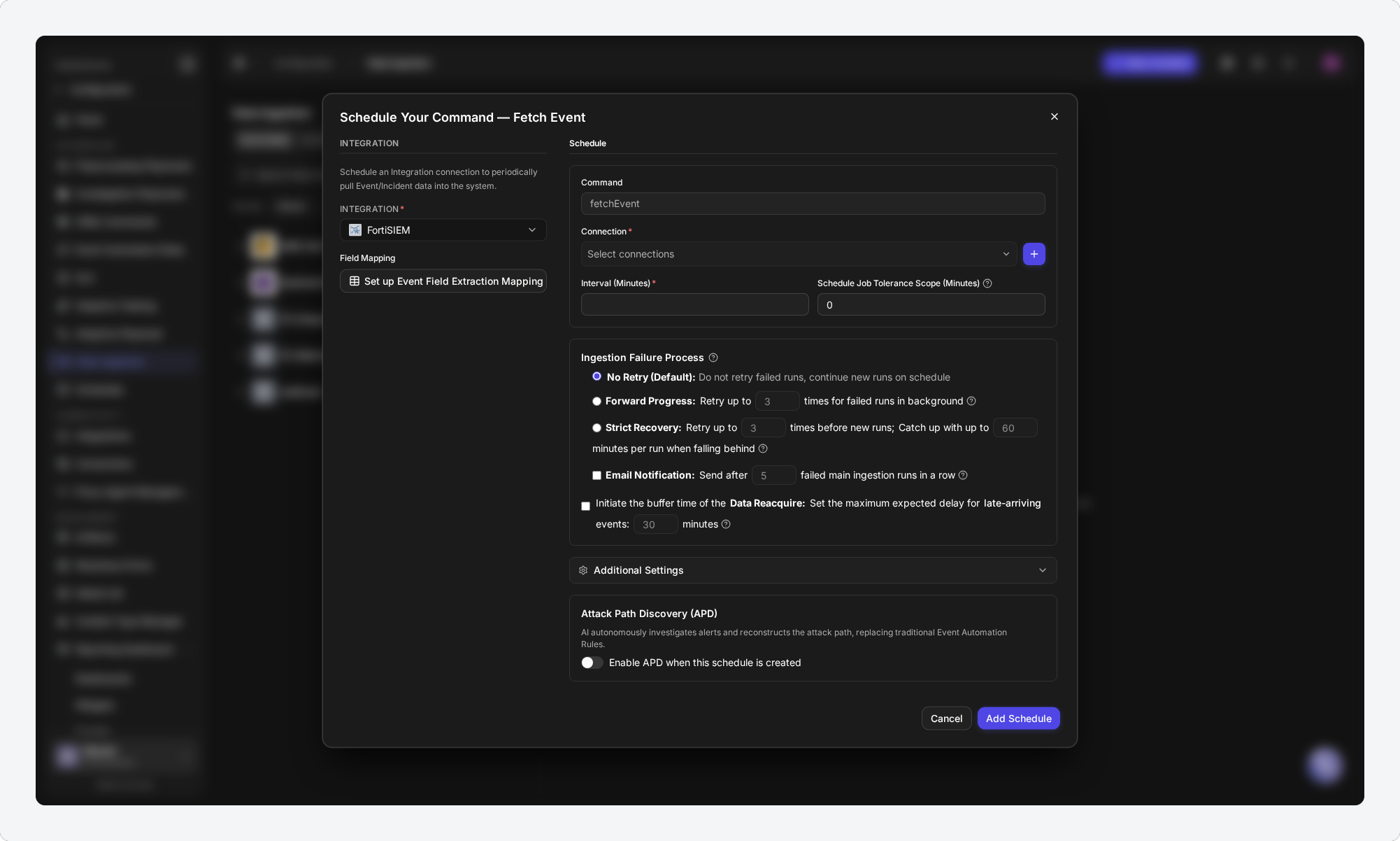
Task: Click the Additional Settings gear icon
Action: 583,570
